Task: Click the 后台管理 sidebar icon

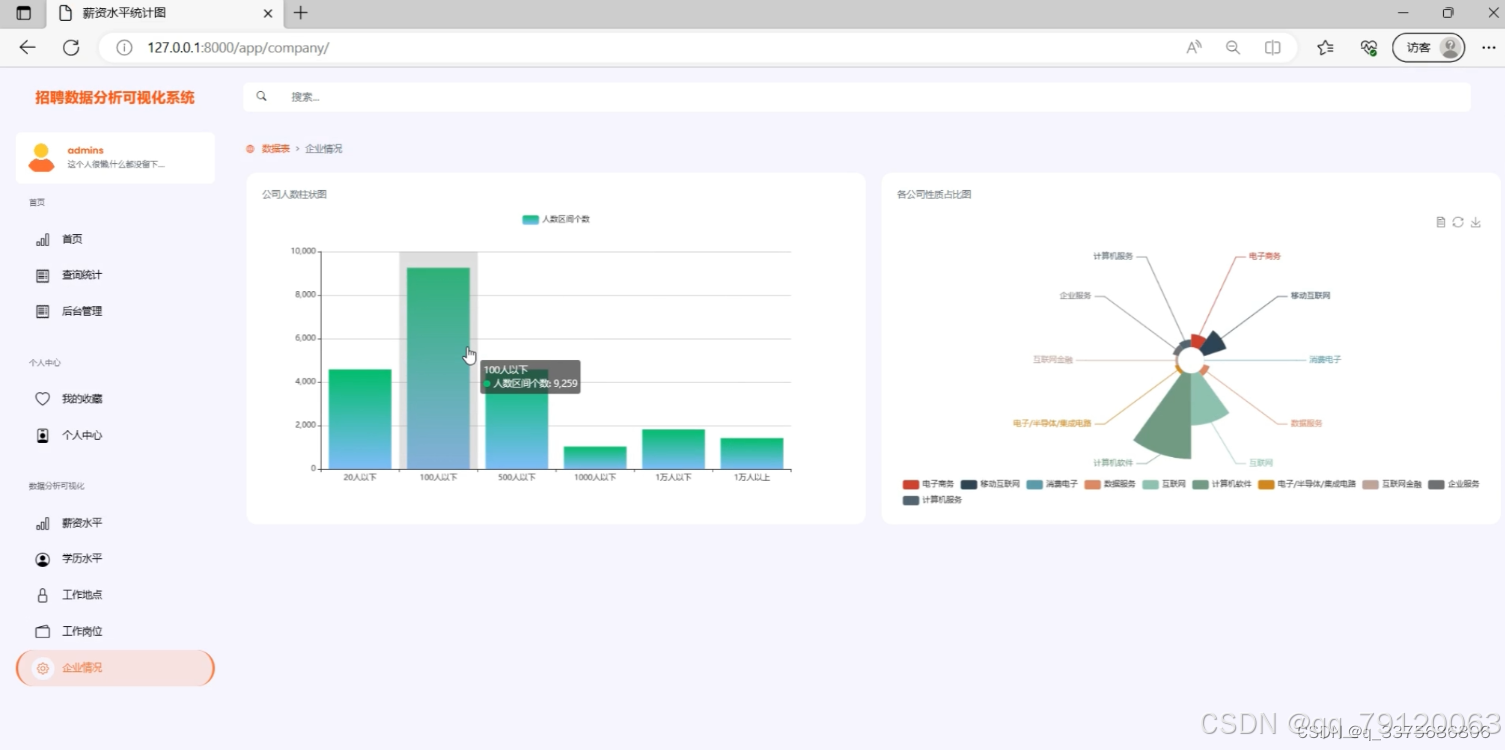Action: pyautogui.click(x=43, y=311)
